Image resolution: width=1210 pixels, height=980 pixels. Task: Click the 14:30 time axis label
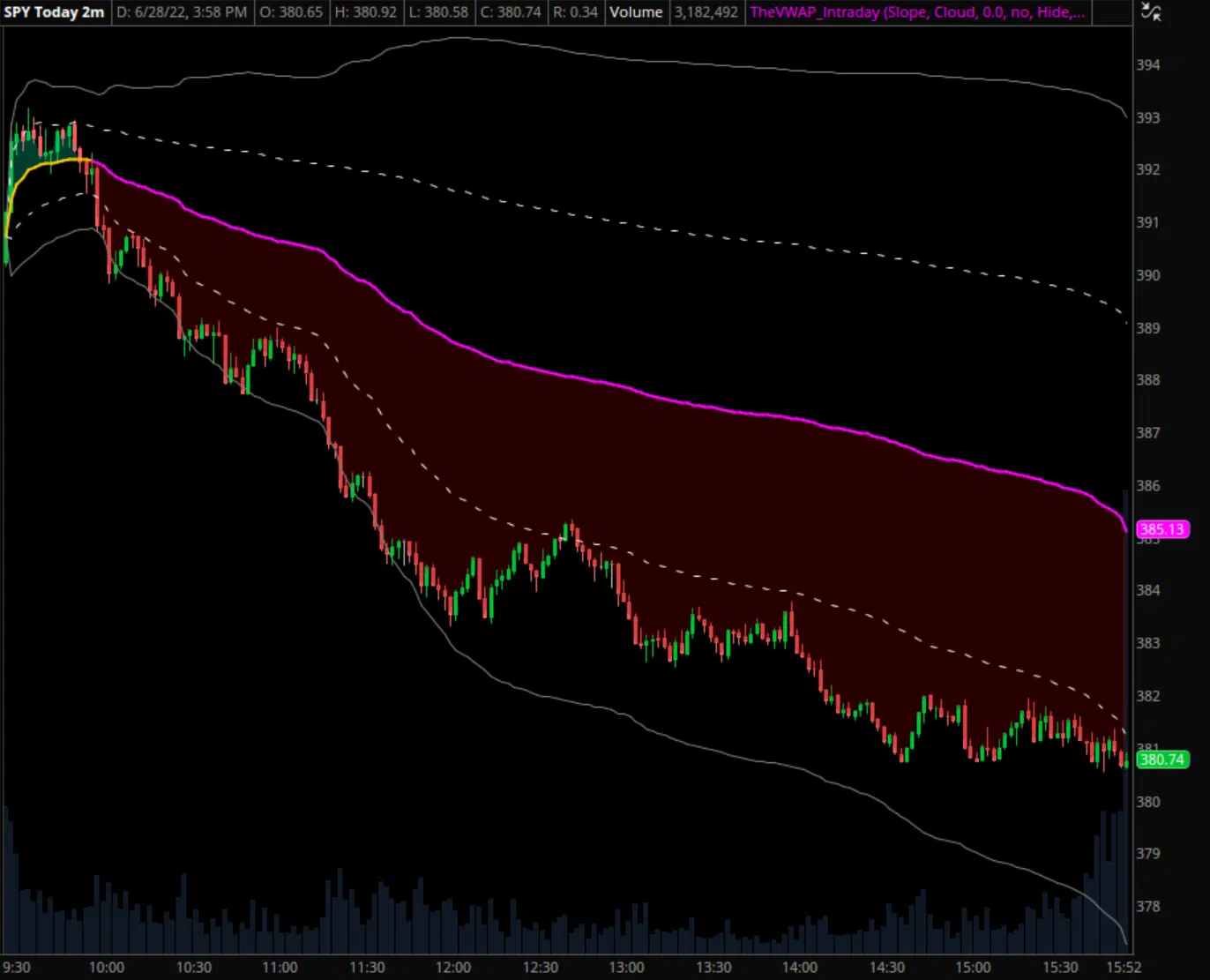pos(886,968)
